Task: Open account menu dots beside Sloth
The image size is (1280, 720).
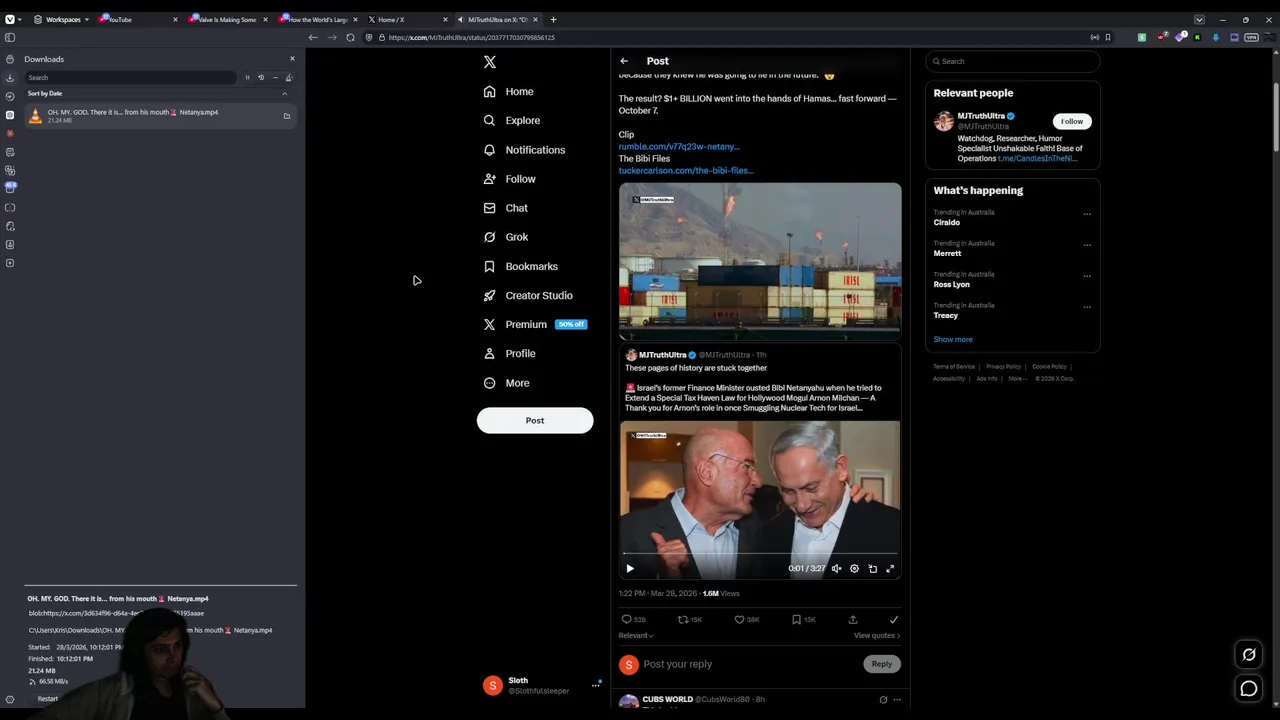Action: tap(595, 685)
